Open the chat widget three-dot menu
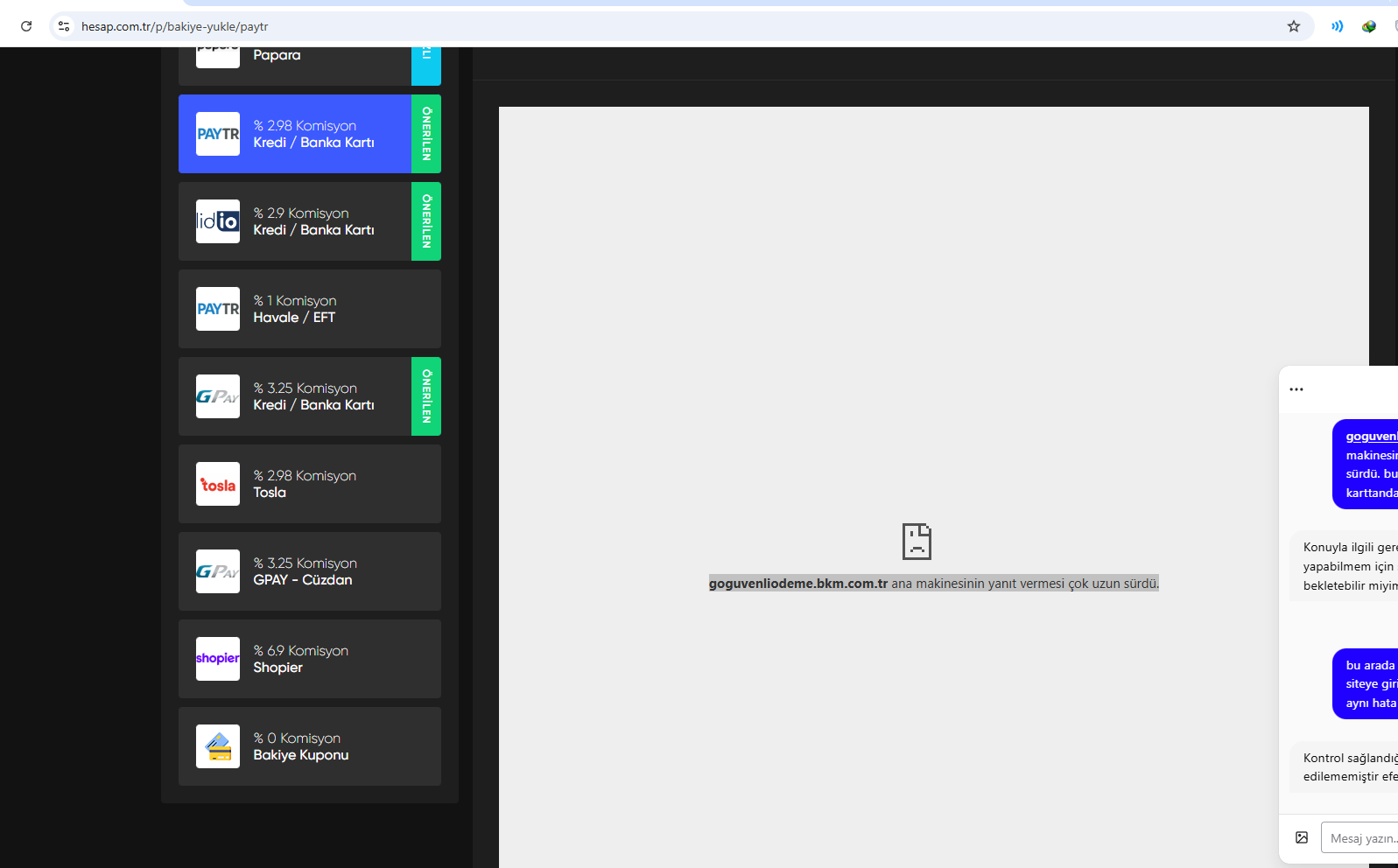 [1296, 389]
